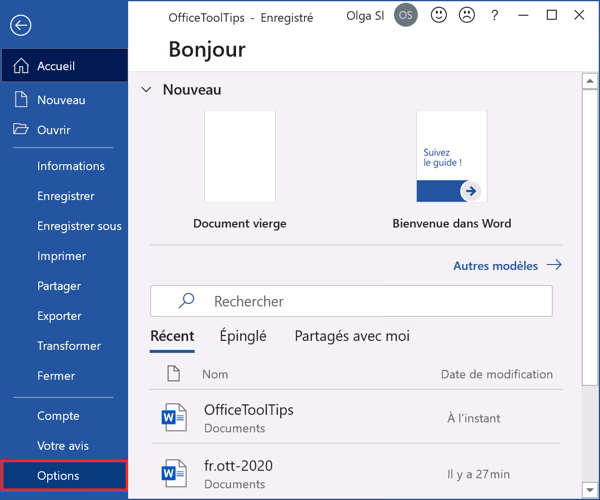The height and width of the screenshot is (500, 600).
Task: Click the document icon in the list header
Action: pyautogui.click(x=173, y=373)
